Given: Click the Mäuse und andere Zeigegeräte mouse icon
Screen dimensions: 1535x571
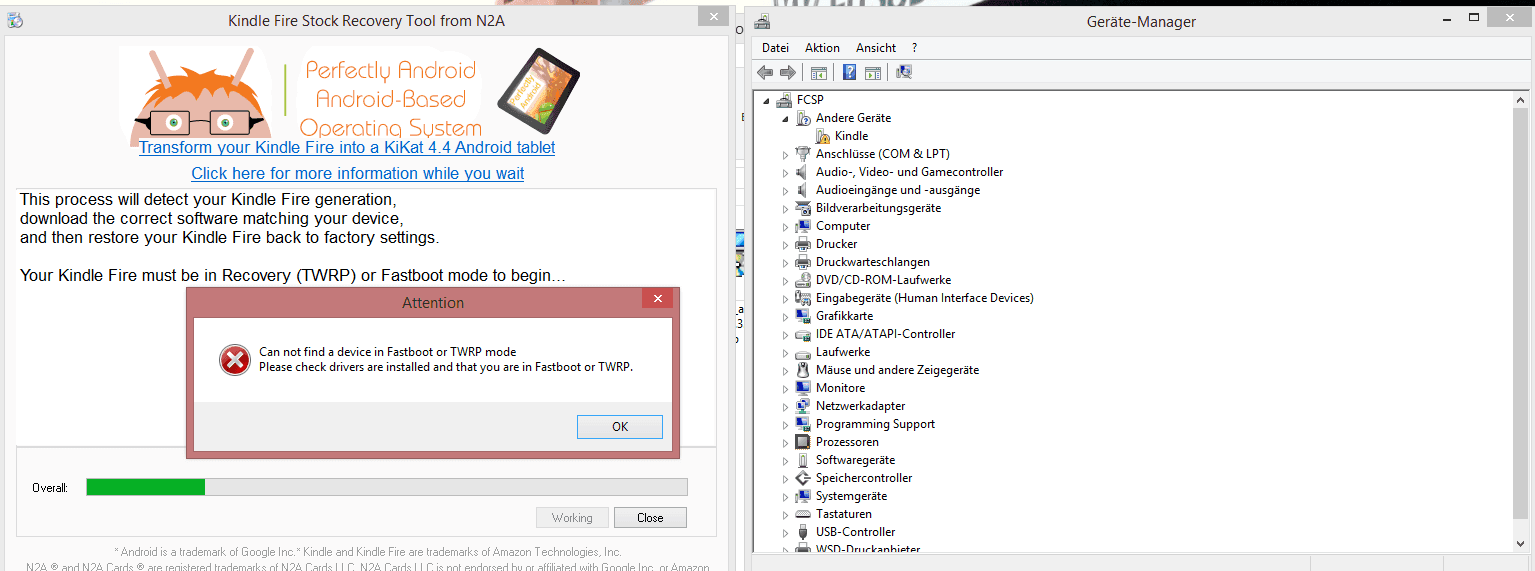Looking at the screenshot, I should [x=803, y=370].
